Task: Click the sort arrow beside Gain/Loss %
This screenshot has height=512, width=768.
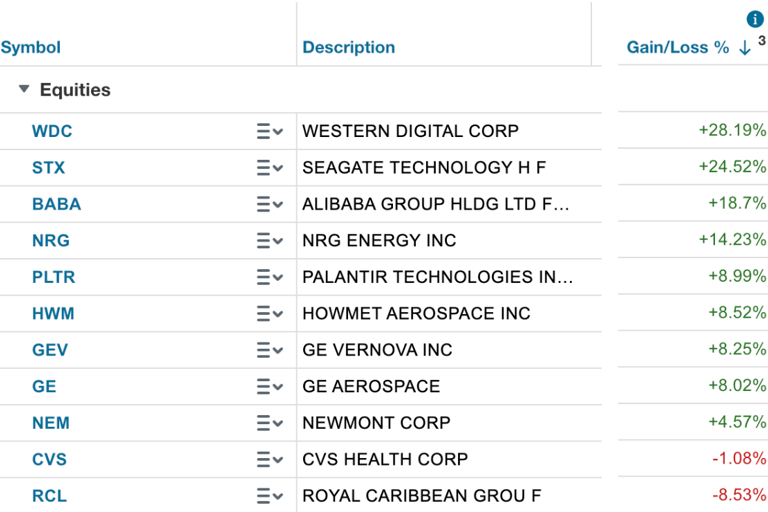Action: tap(744, 48)
